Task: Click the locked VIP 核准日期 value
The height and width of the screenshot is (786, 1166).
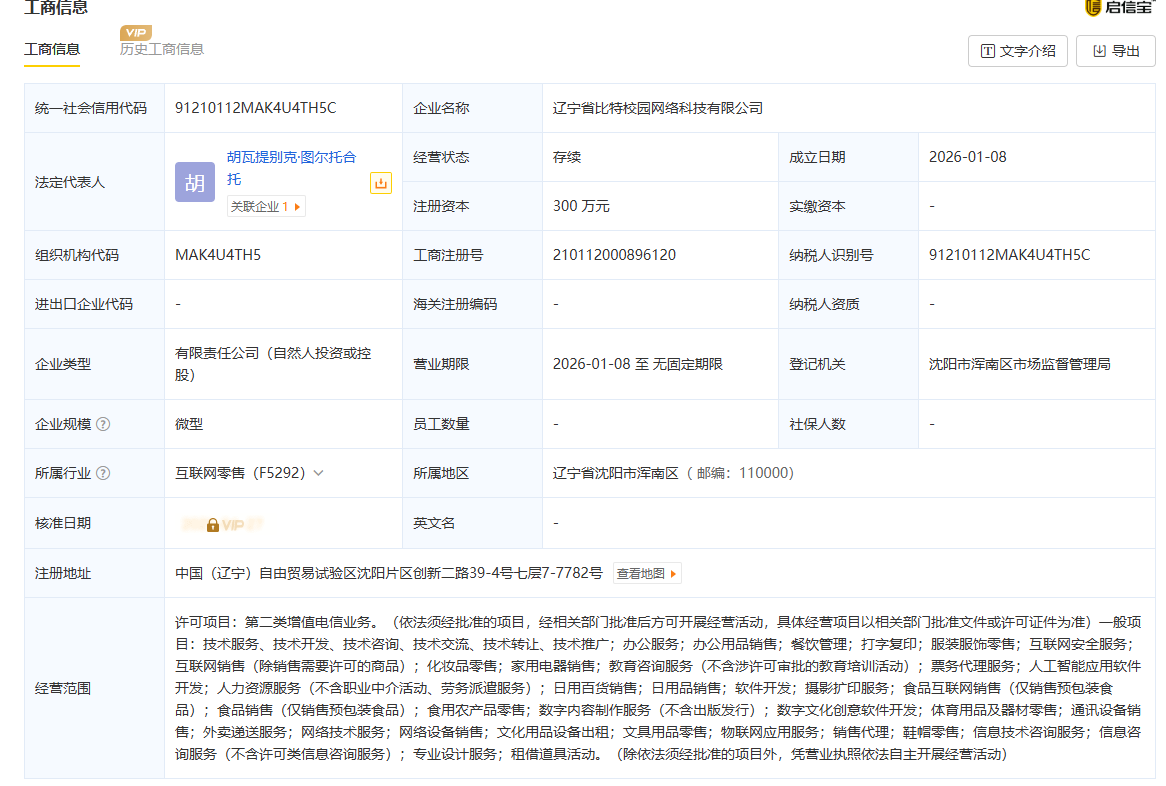Action: click(224, 524)
